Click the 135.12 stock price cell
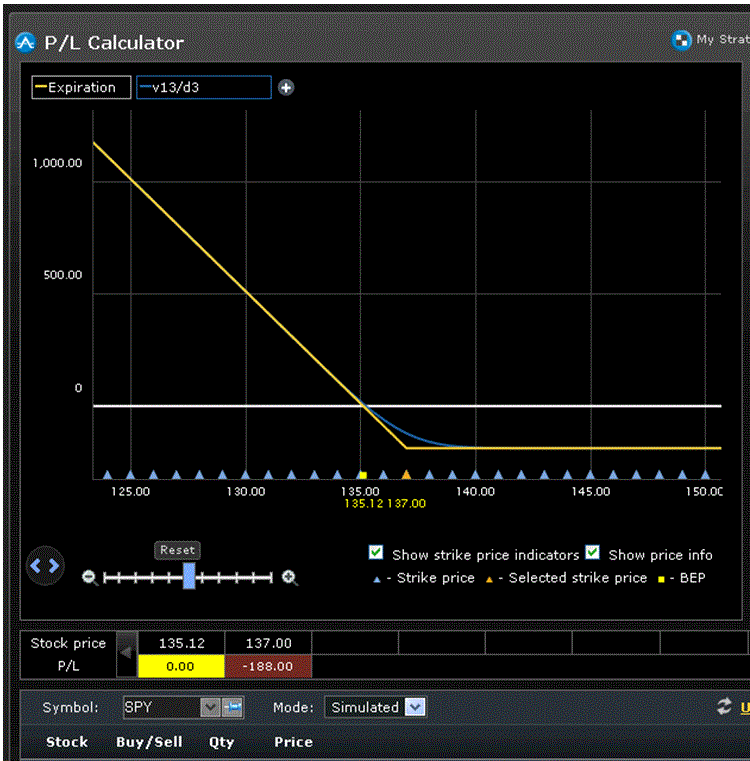The width and height of the screenshot is (750, 761). [181, 643]
